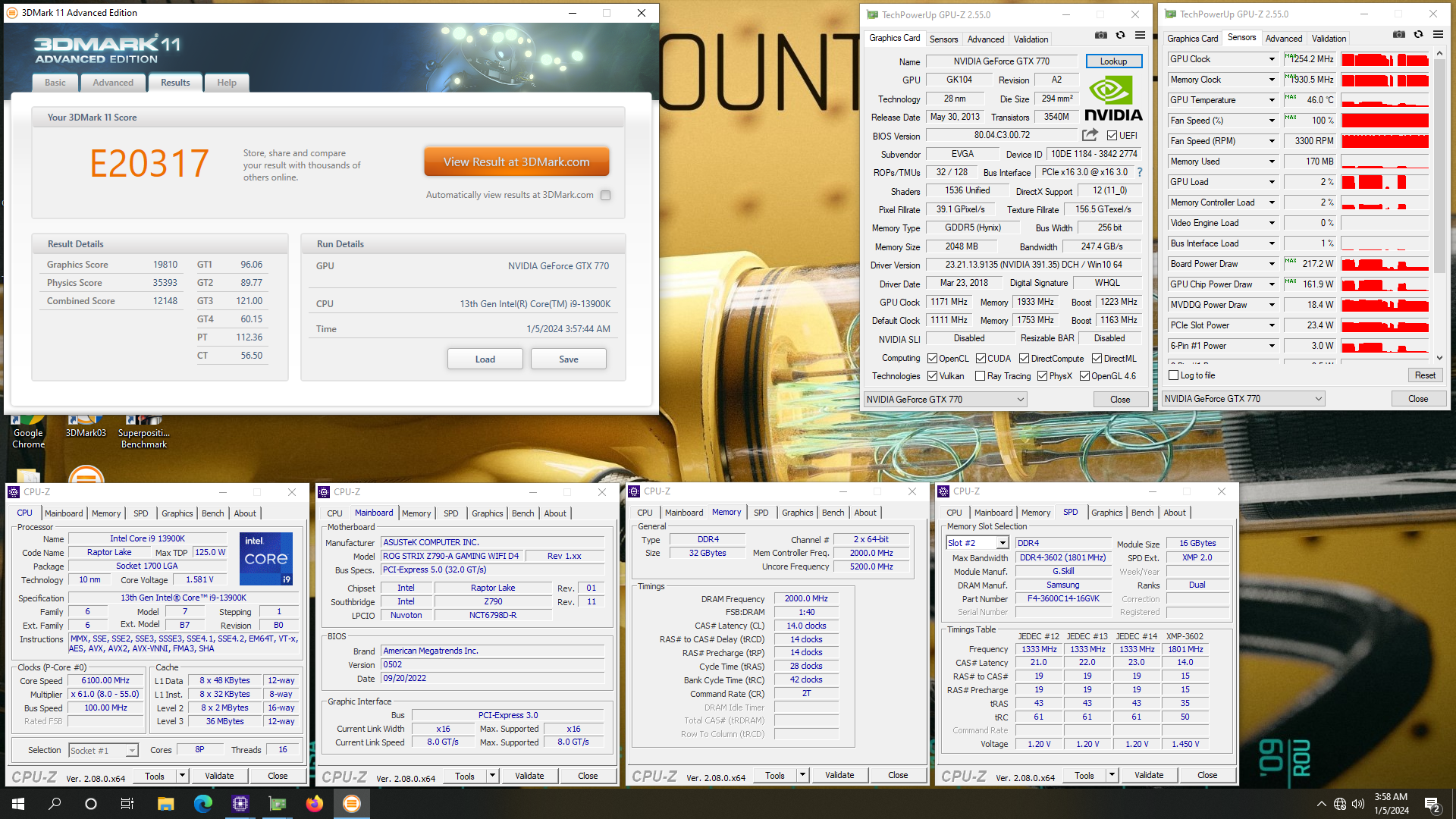This screenshot has height=819, width=1456.
Task: Open the Graphics tab in CPU-Z Mainboard window
Action: pos(487,513)
